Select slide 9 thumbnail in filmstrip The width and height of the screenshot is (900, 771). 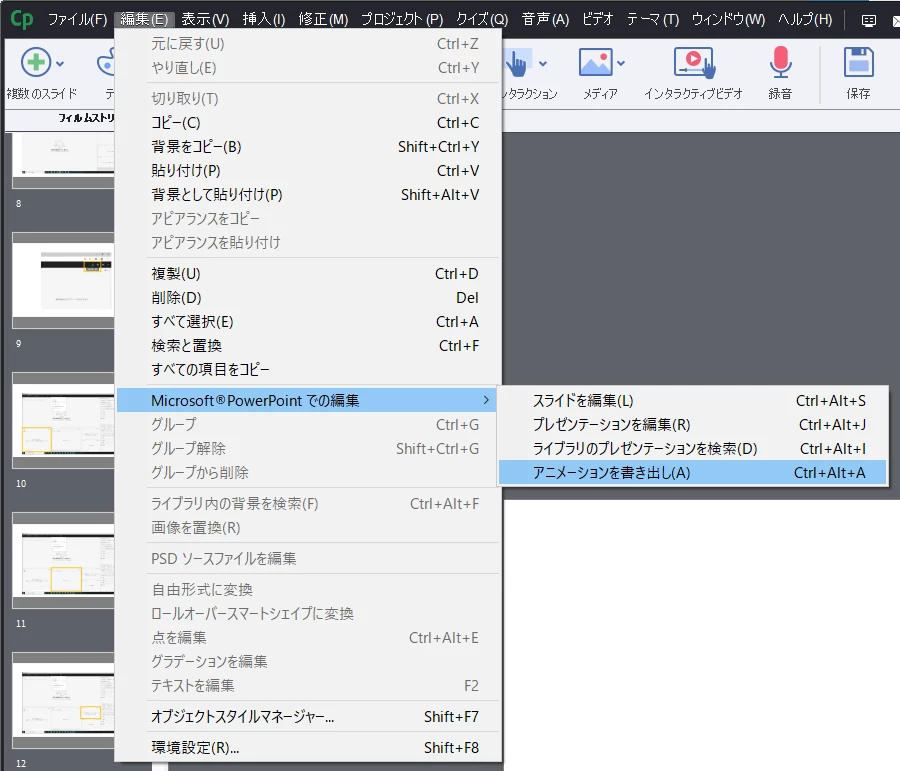[x=64, y=280]
